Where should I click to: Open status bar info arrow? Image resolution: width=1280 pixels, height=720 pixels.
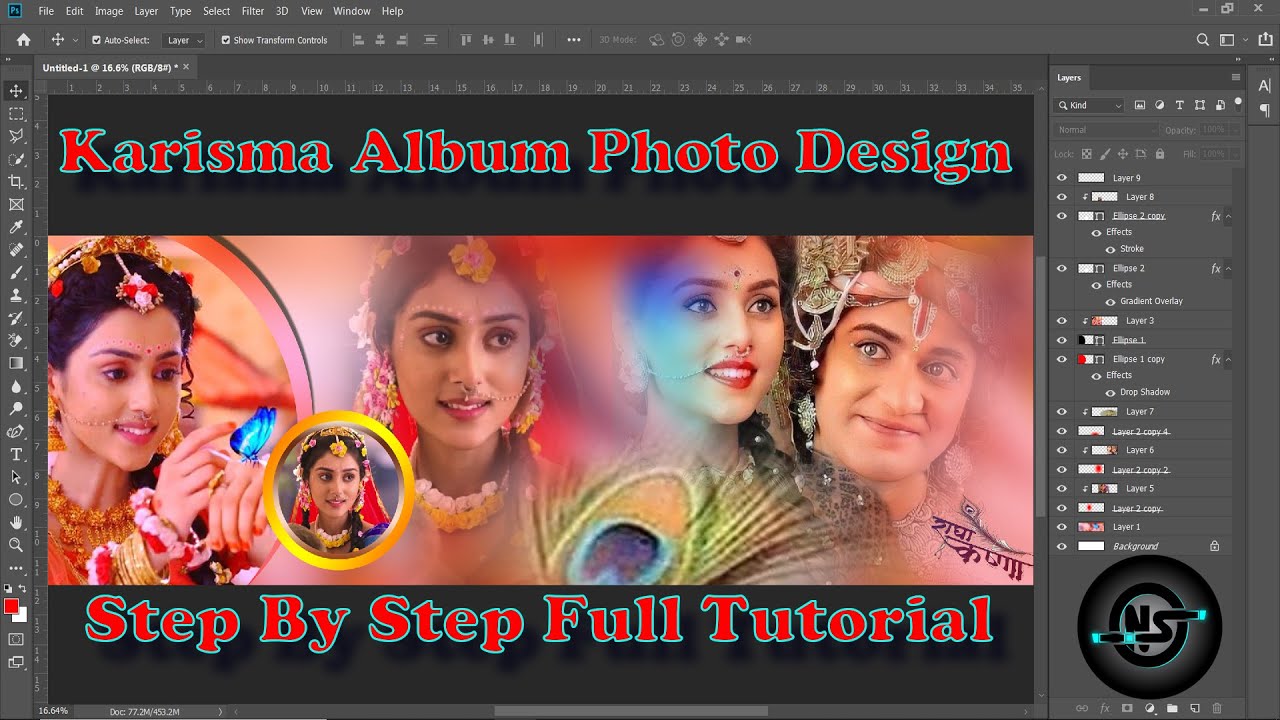point(220,711)
